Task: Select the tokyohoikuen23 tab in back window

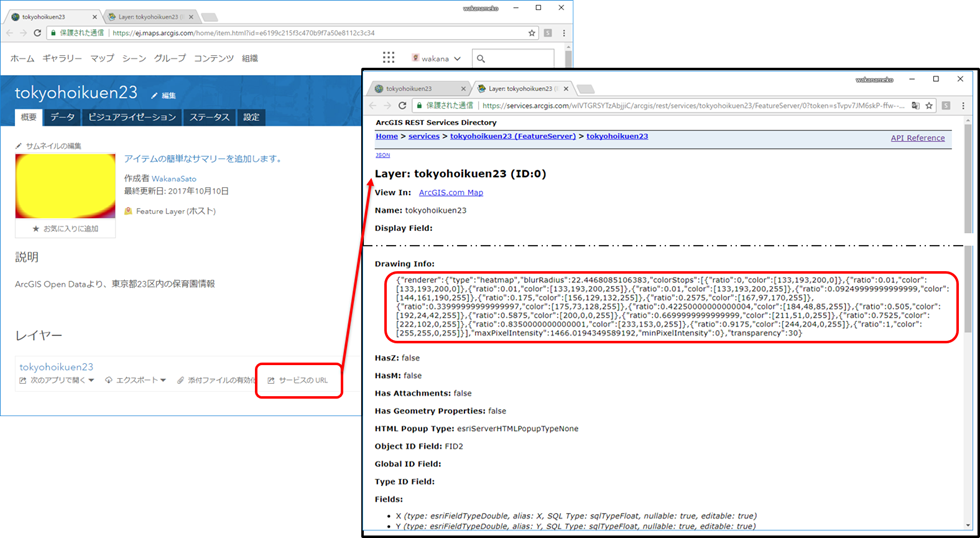Action: point(51,17)
